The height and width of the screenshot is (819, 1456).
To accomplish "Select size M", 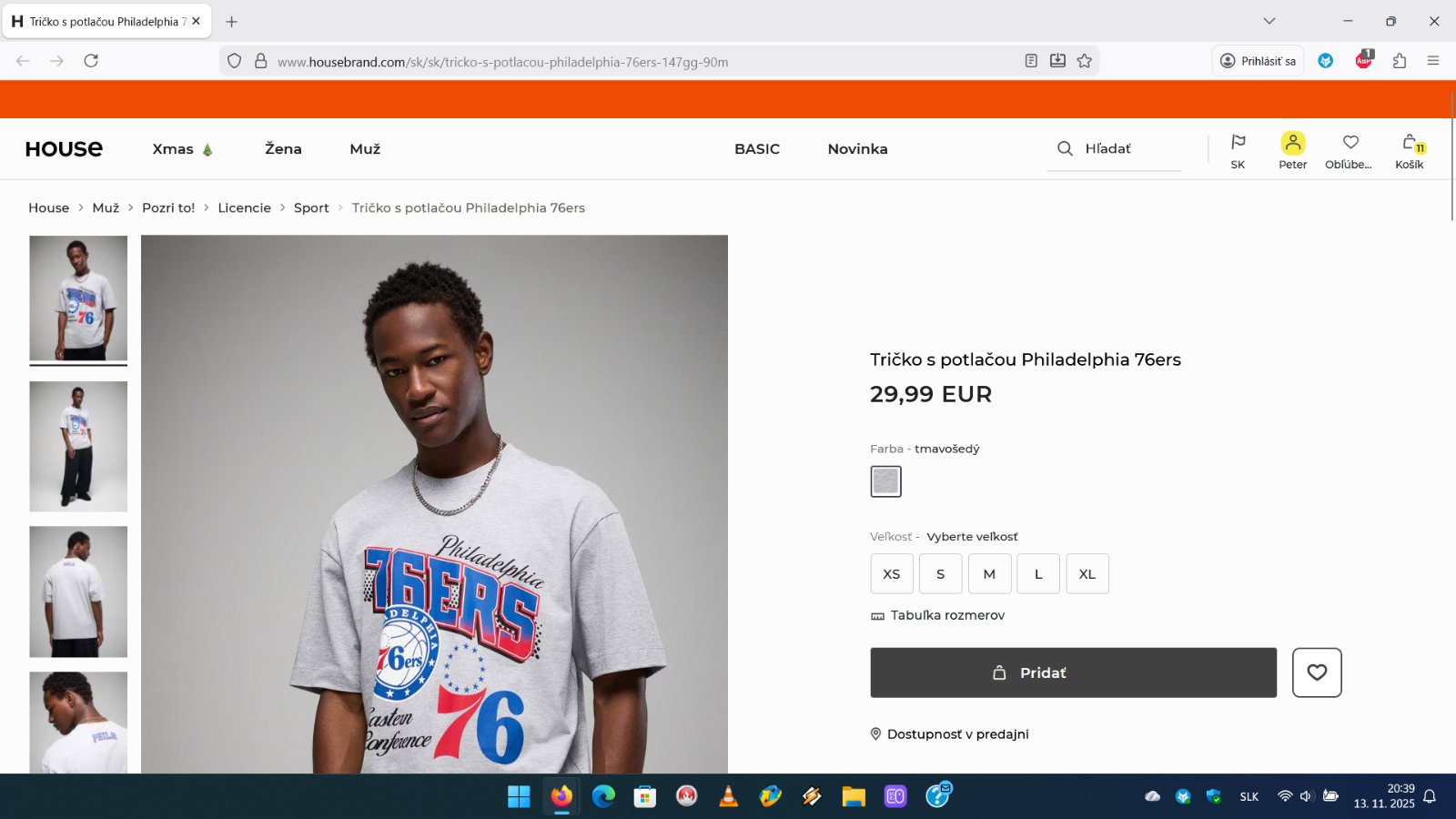I will click(989, 574).
